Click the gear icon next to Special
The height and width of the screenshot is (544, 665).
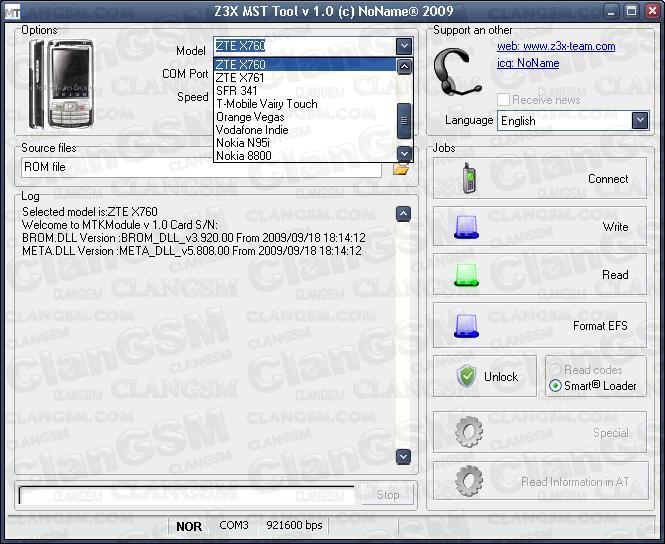(x=469, y=432)
